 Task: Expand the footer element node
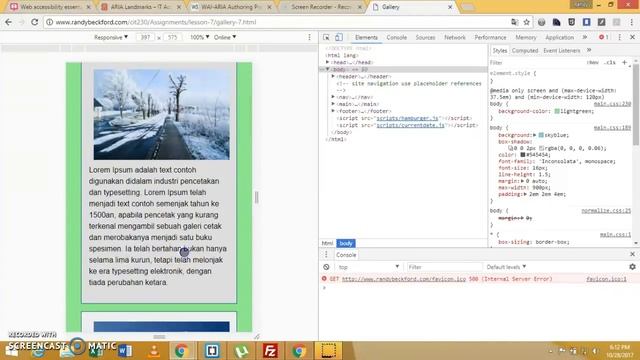(x=333, y=111)
